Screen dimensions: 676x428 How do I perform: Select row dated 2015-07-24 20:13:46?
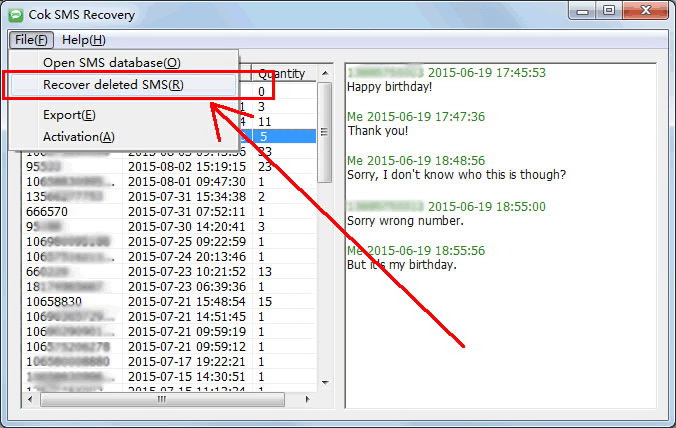pos(170,257)
